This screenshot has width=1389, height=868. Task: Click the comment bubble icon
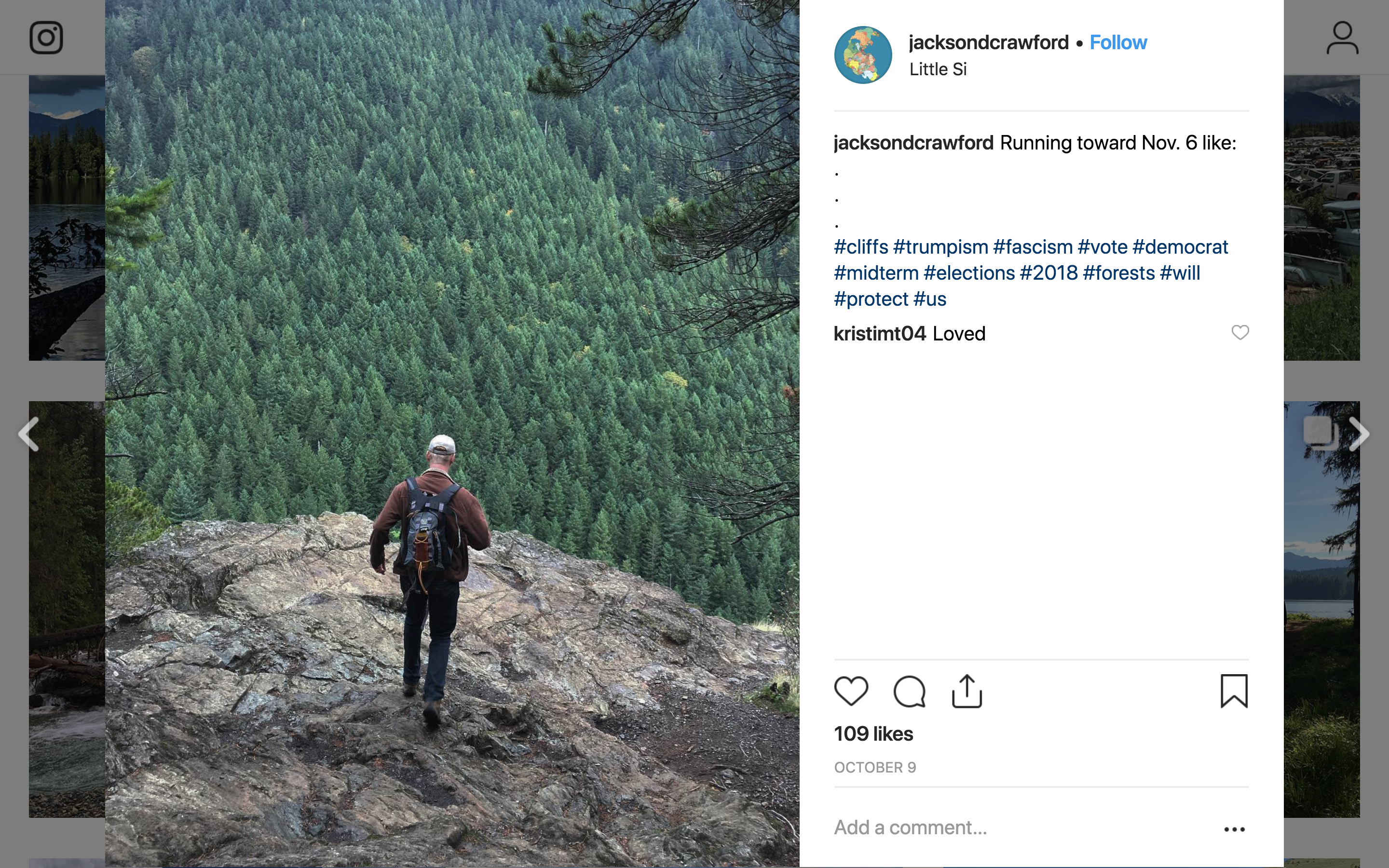tap(909, 691)
